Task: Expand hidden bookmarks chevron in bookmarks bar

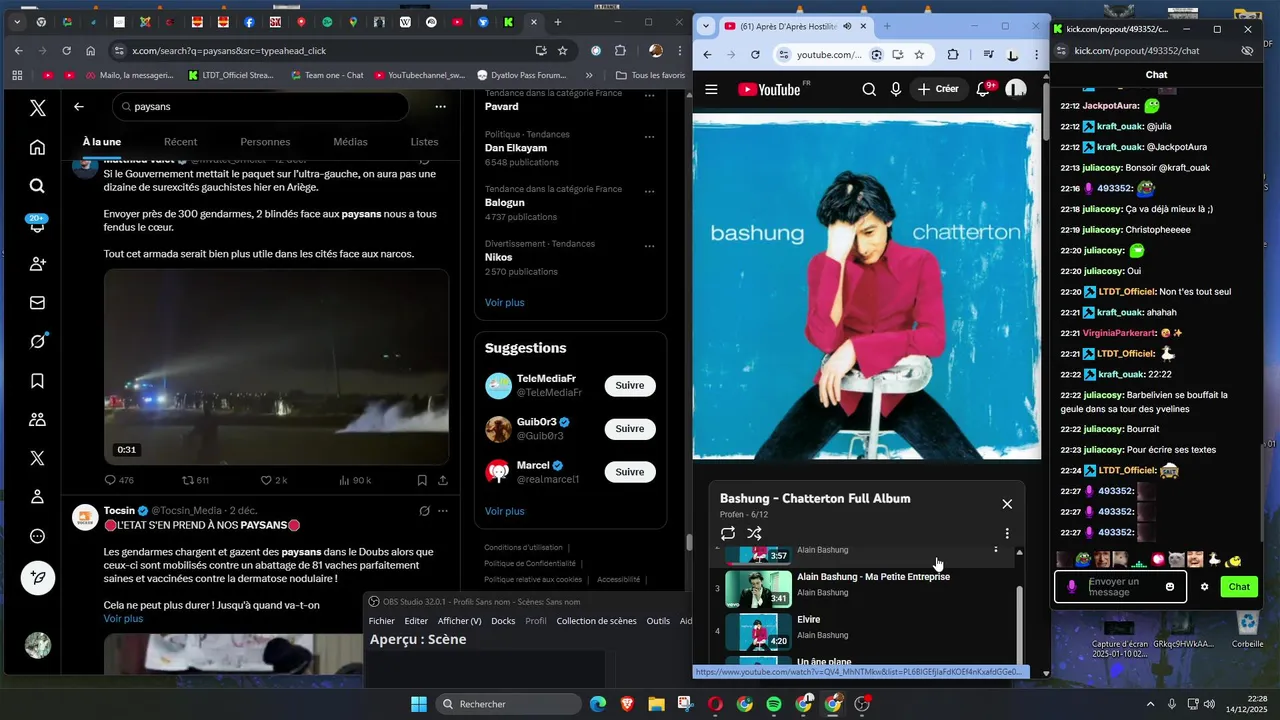Action: pyautogui.click(x=589, y=75)
